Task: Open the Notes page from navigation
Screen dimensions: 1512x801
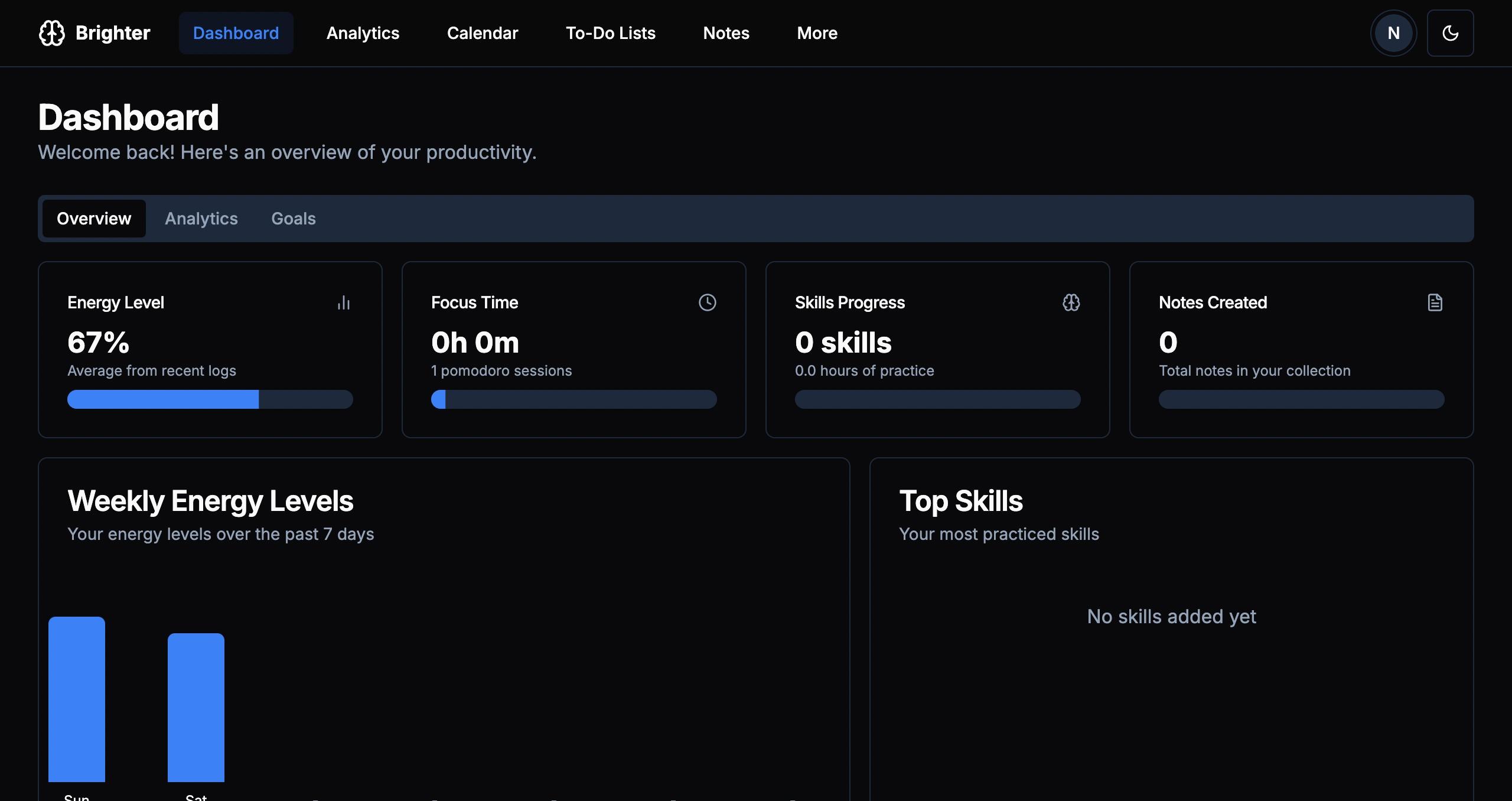Action: click(x=726, y=33)
